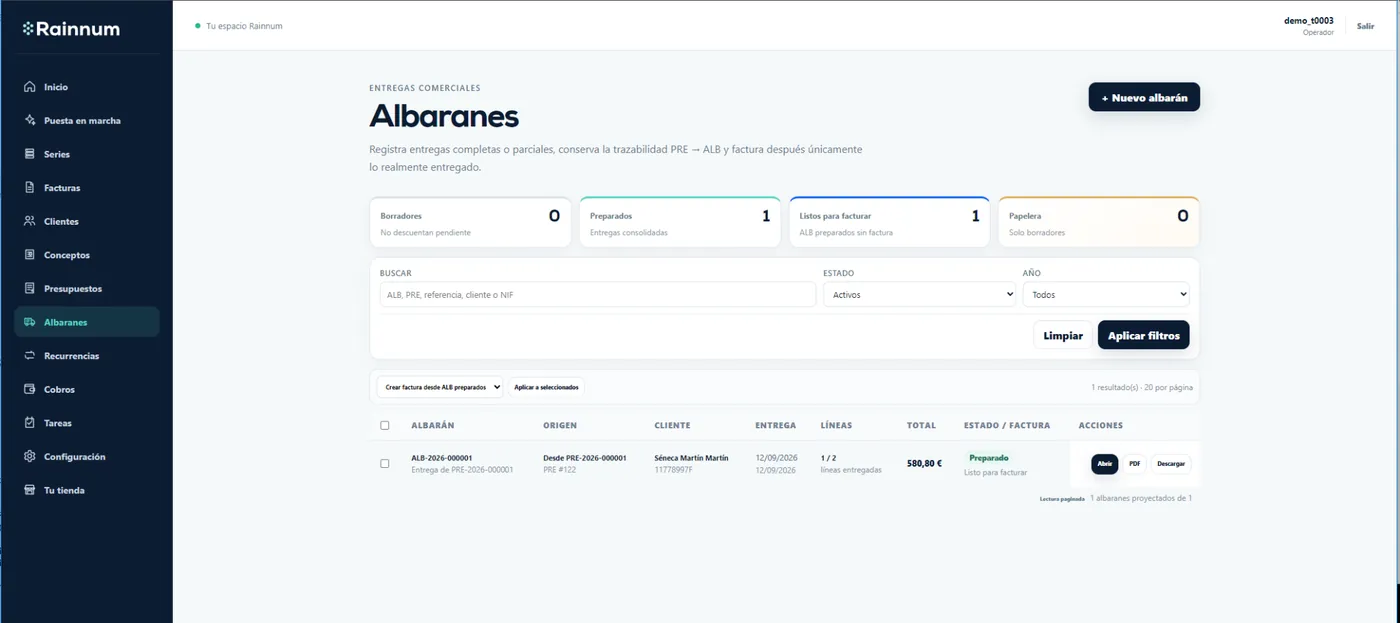This screenshot has width=1400, height=623.
Task: Click the demo_t0003 user name
Action: click(x=1308, y=20)
